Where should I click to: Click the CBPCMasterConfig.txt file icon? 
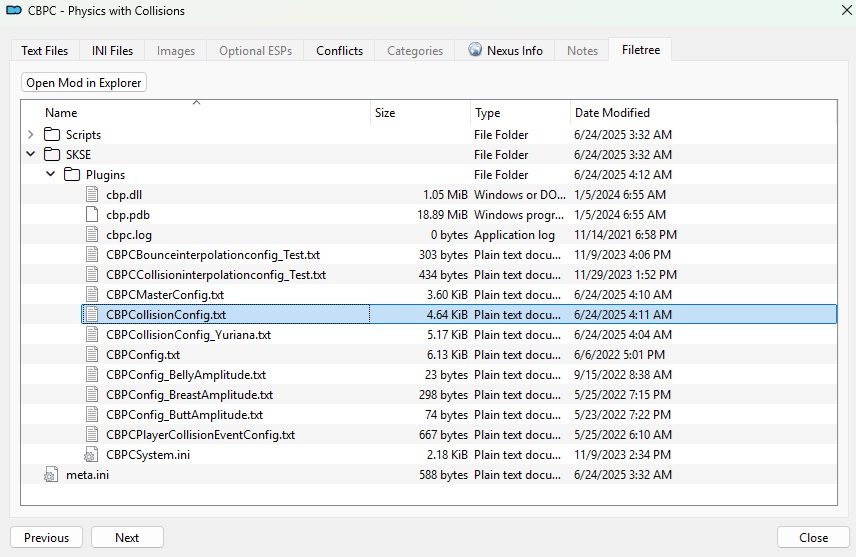pyautogui.click(x=92, y=295)
